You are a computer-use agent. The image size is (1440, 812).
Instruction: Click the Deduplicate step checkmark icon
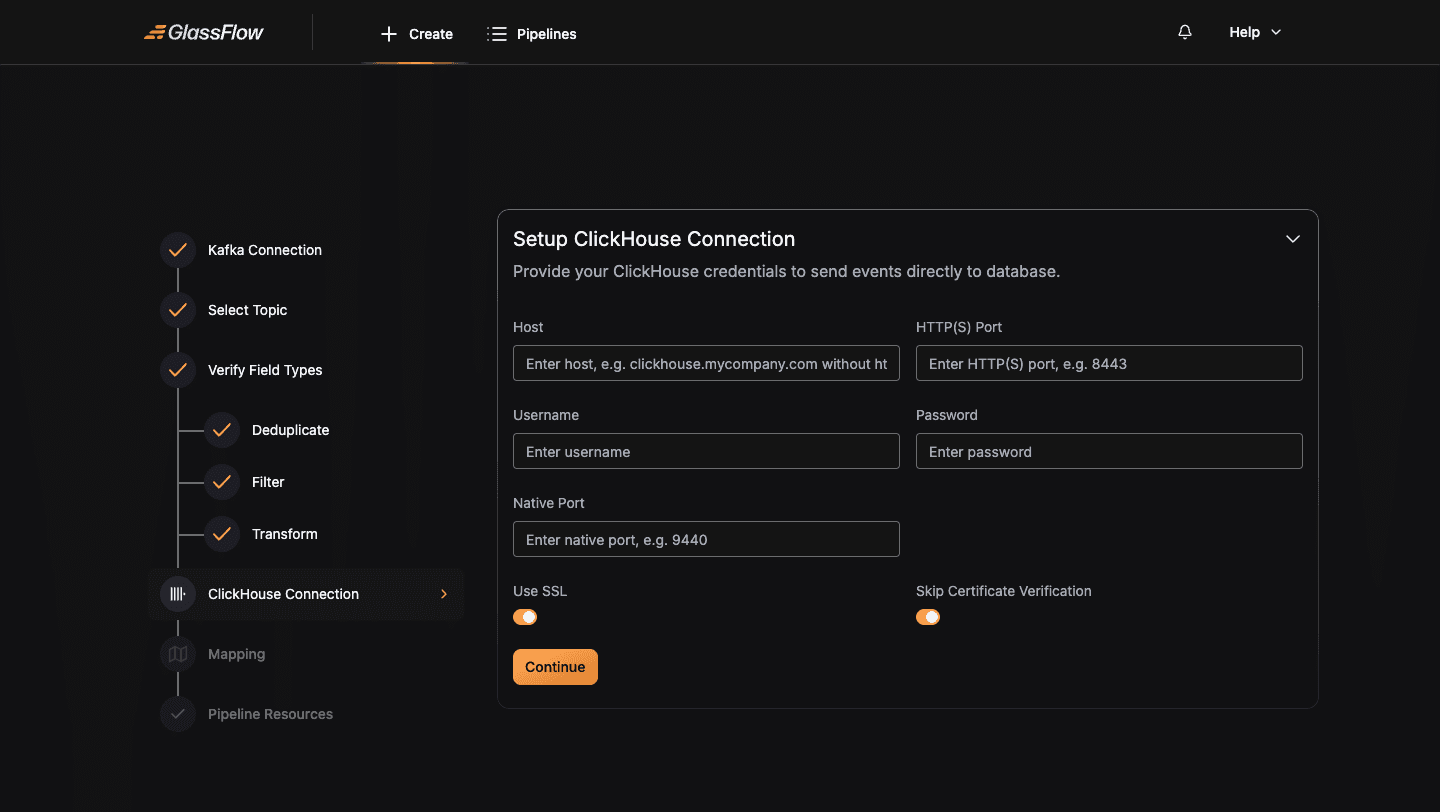tap(222, 430)
